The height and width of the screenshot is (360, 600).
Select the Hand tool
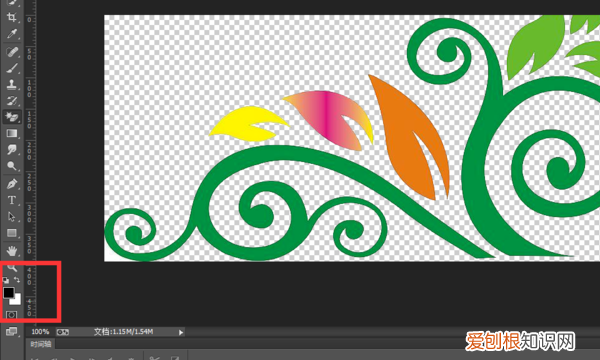tap(12, 251)
